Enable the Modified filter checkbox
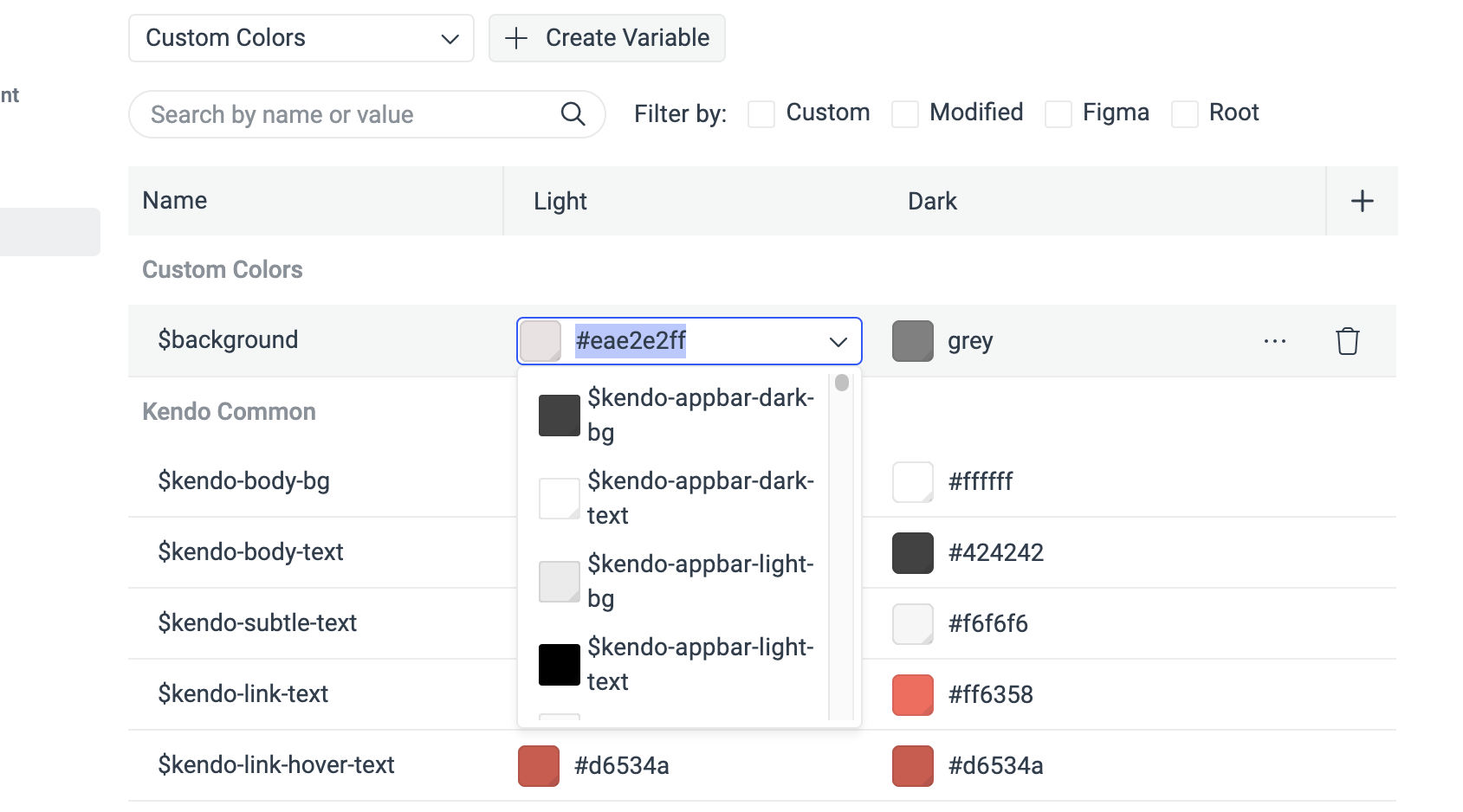The image size is (1463, 812). (905, 113)
